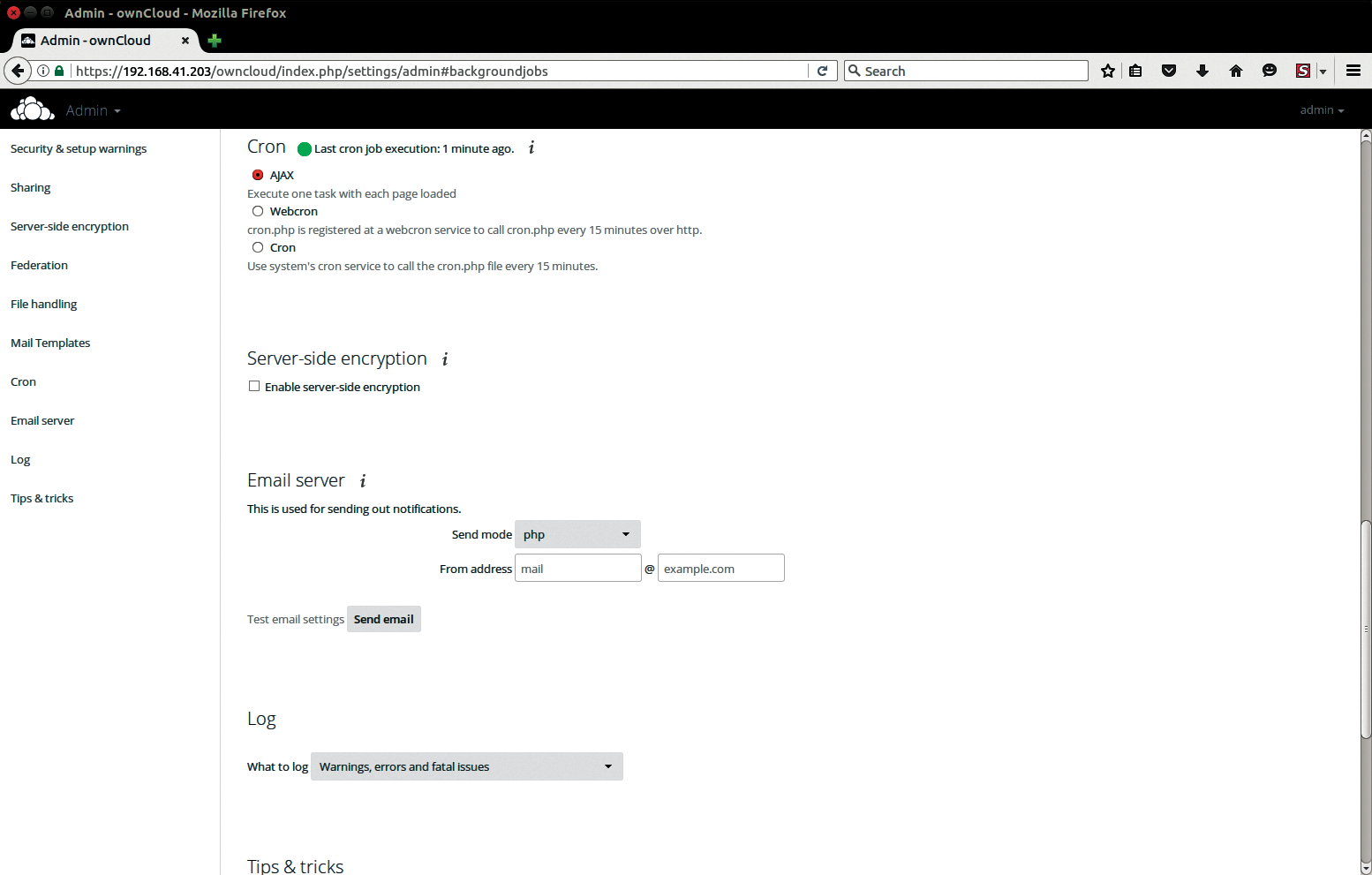
Task: Open the admin user menu
Action: click(x=1322, y=109)
